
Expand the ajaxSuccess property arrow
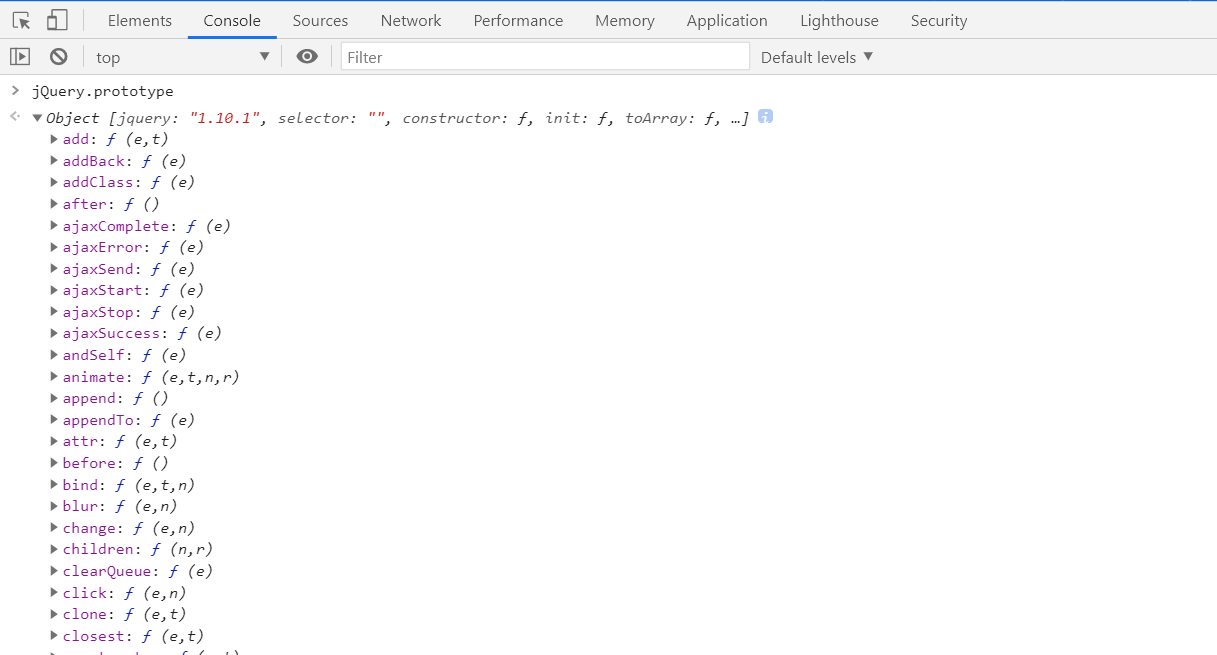[x=54, y=333]
